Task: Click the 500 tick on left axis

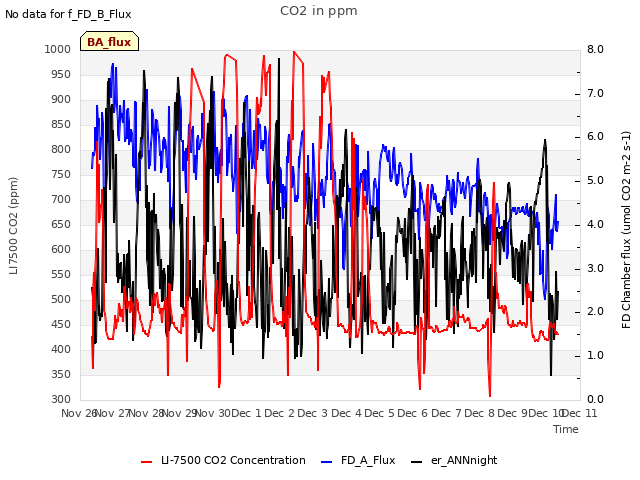Action: pos(61,300)
